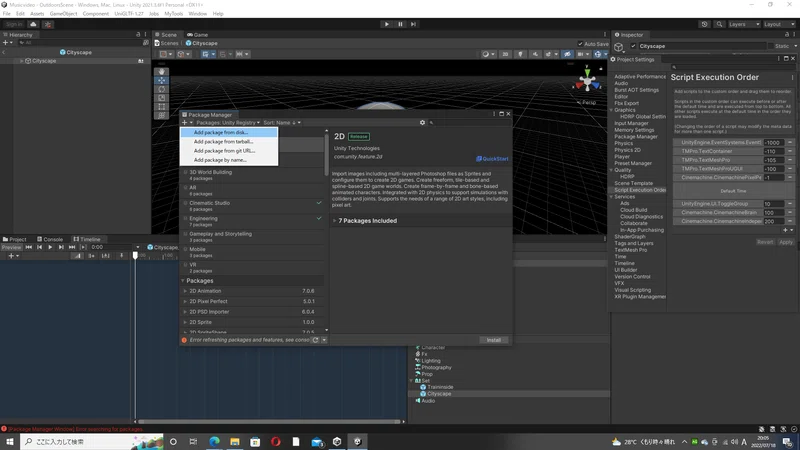Open Windows Start menu
This screenshot has width=800, height=450.
(10, 441)
